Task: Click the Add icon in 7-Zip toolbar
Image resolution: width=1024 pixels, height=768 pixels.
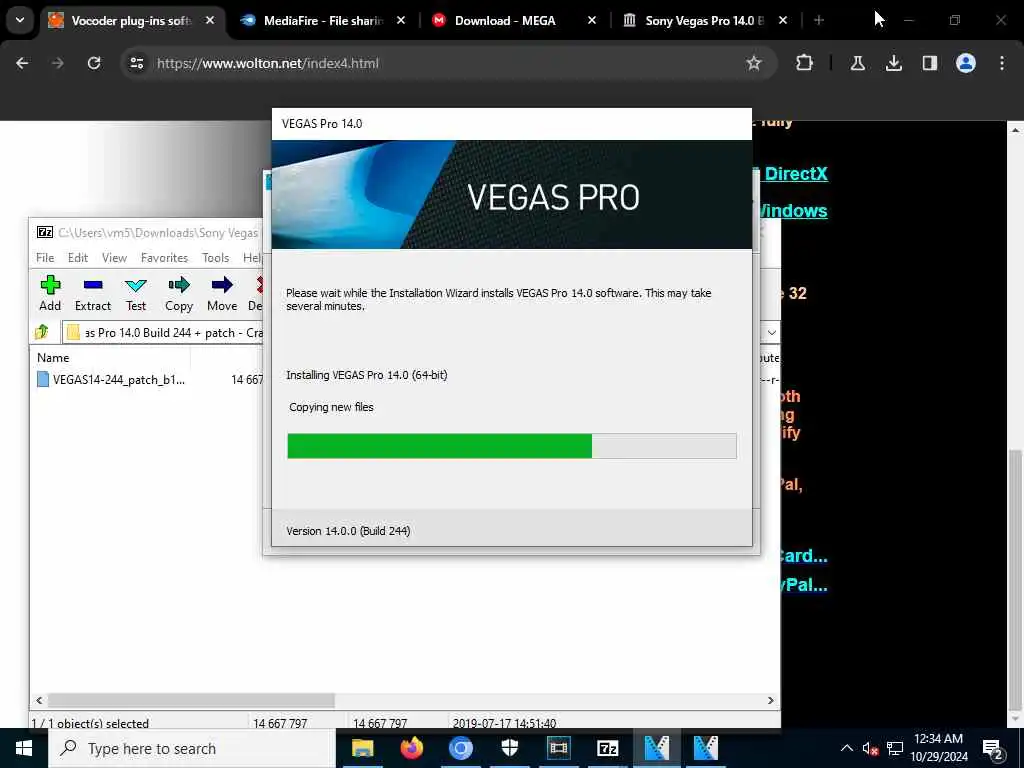Action: click(50, 293)
